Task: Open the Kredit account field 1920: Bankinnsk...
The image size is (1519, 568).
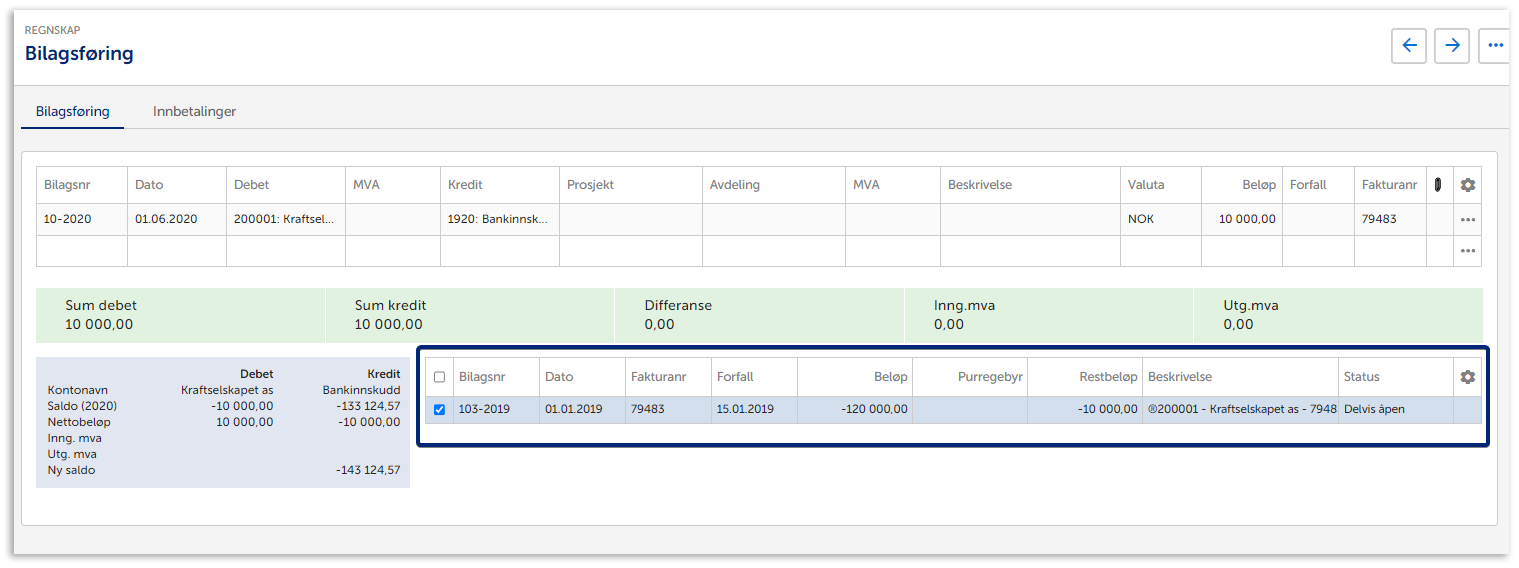Action: click(499, 219)
